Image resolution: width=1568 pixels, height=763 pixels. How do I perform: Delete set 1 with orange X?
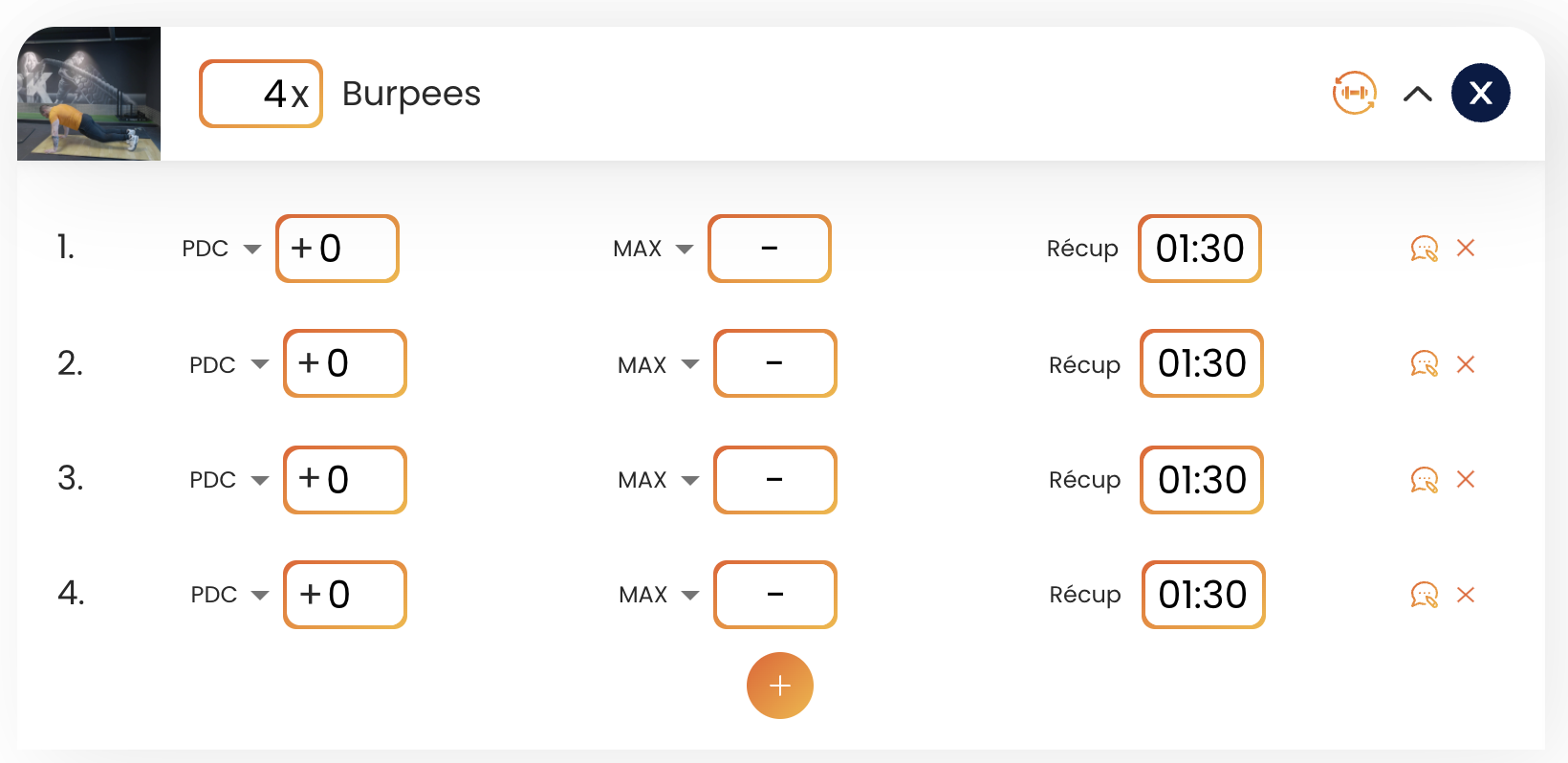tap(1466, 249)
